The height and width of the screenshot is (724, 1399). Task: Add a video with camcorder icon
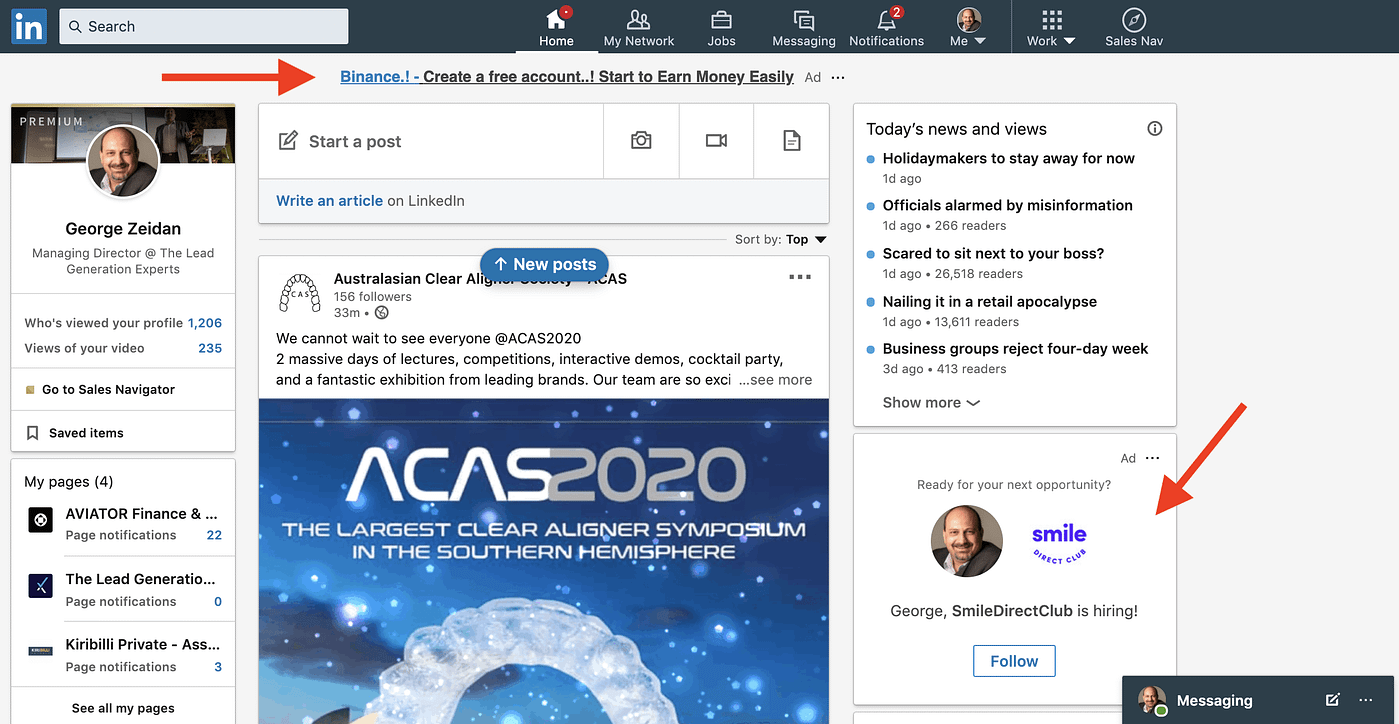pyautogui.click(x=716, y=141)
